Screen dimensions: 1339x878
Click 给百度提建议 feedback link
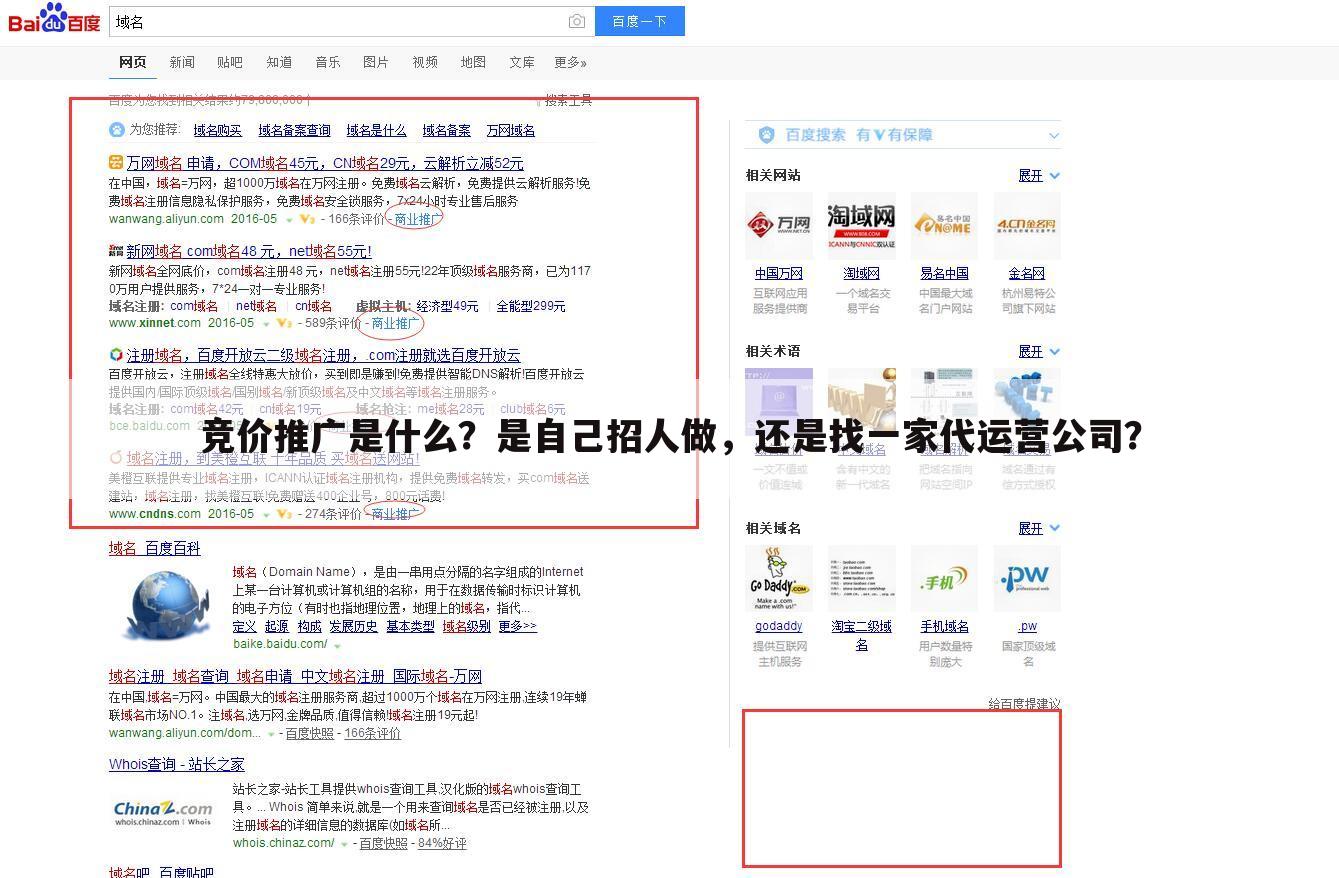(x=1024, y=704)
